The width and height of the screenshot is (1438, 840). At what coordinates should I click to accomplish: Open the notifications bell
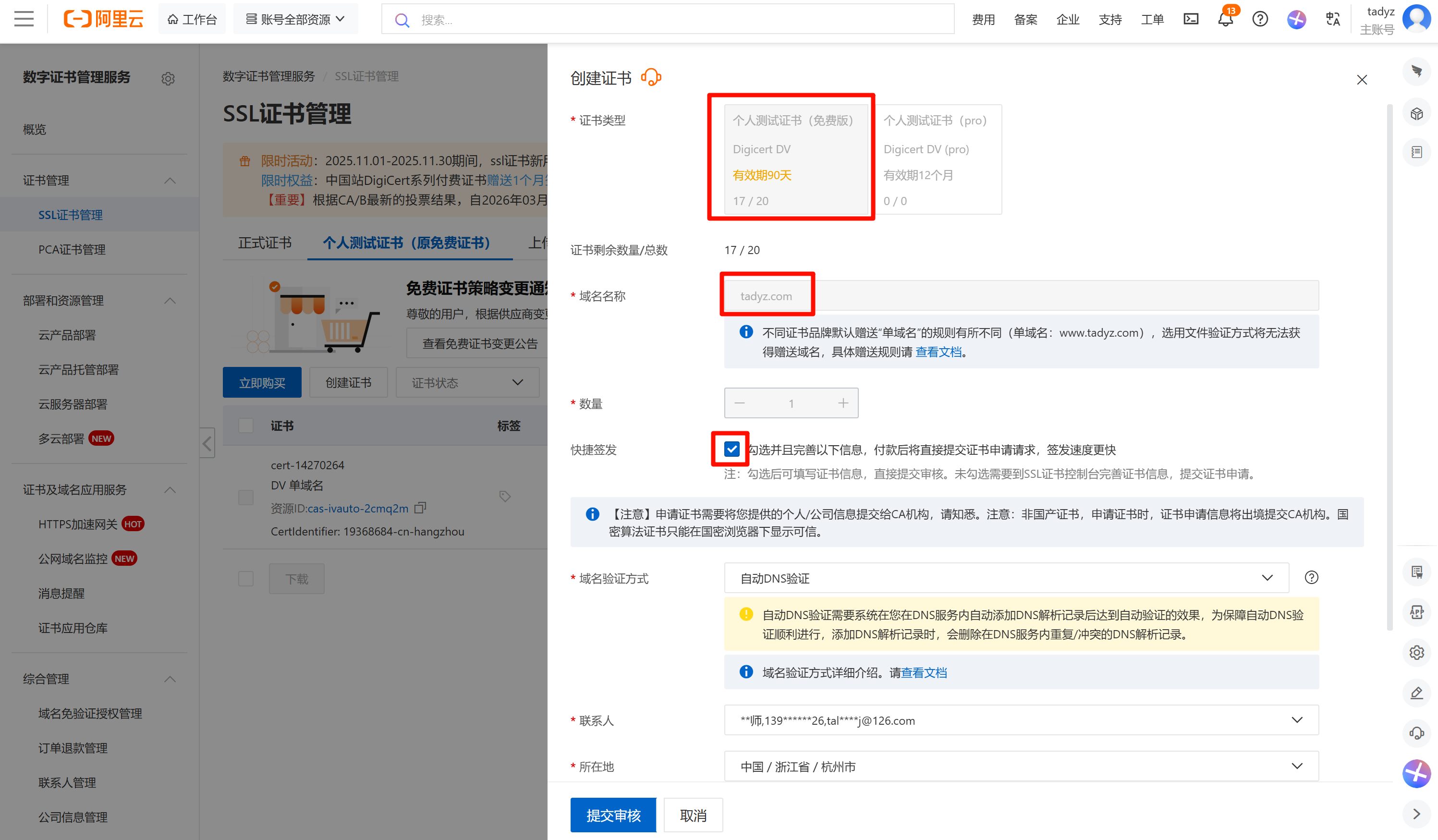coord(1225,19)
